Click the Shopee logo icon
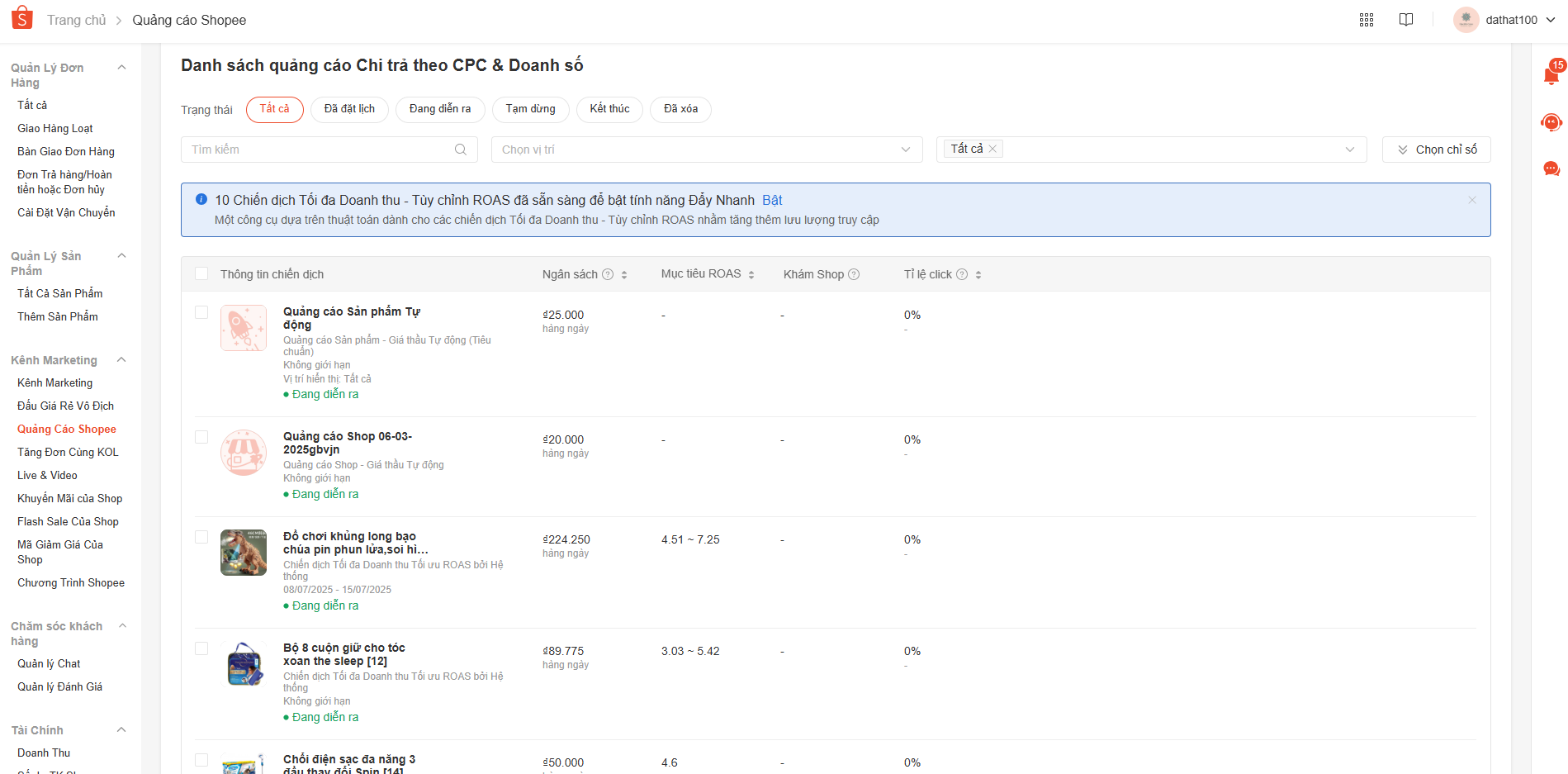Viewport: 1568px width, 774px height. point(22,18)
